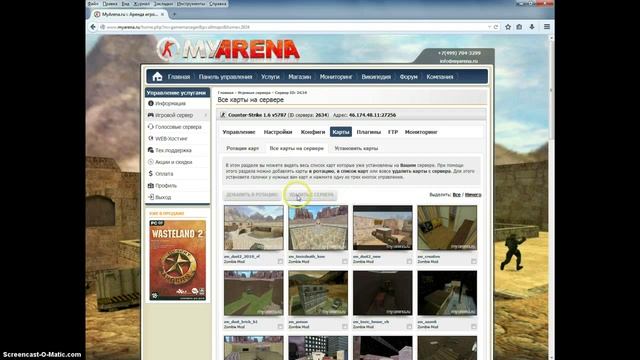This screenshot has height=360, width=640.
Task: Open the Firefox hamburger menu
Action: (547, 27)
